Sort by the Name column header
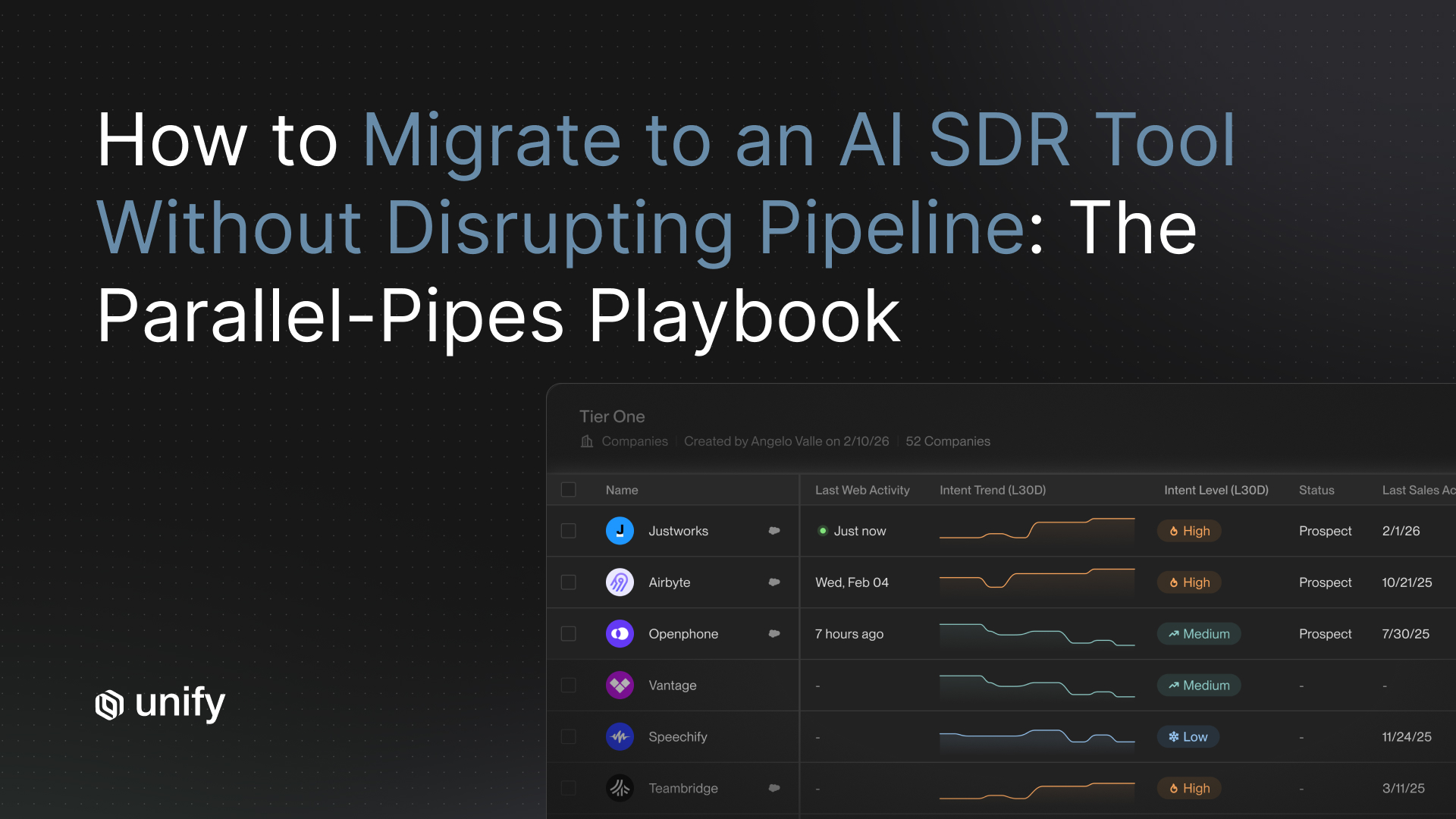This screenshot has width=1456, height=819. point(622,490)
